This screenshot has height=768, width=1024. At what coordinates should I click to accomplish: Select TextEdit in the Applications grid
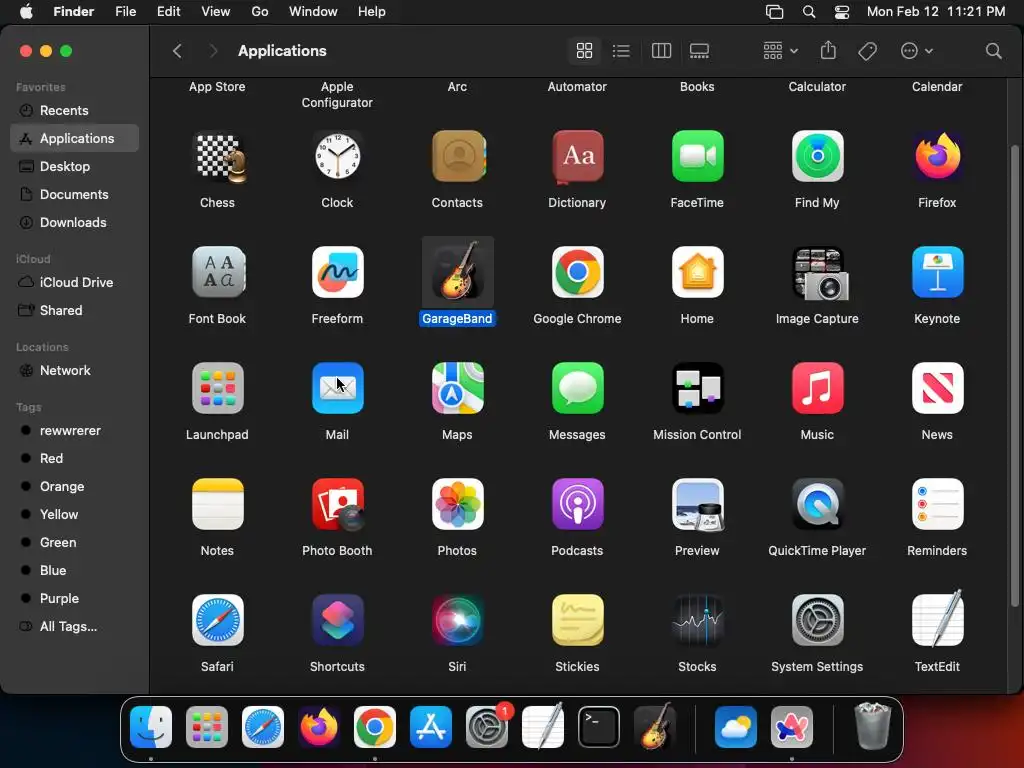pos(937,619)
